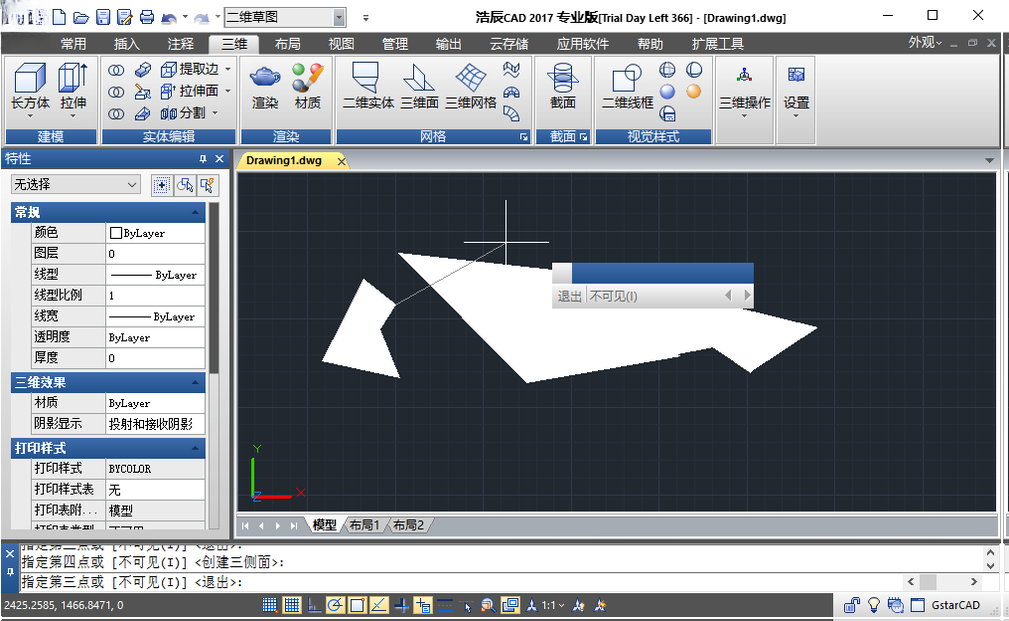
Task: Open the Materials (材质) tool
Action: (x=308, y=86)
